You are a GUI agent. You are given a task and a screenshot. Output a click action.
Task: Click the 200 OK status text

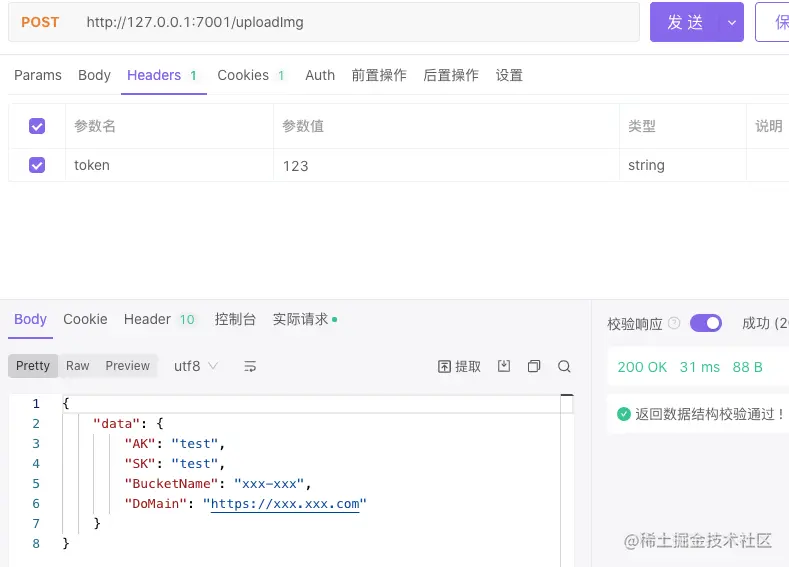pyautogui.click(x=642, y=367)
